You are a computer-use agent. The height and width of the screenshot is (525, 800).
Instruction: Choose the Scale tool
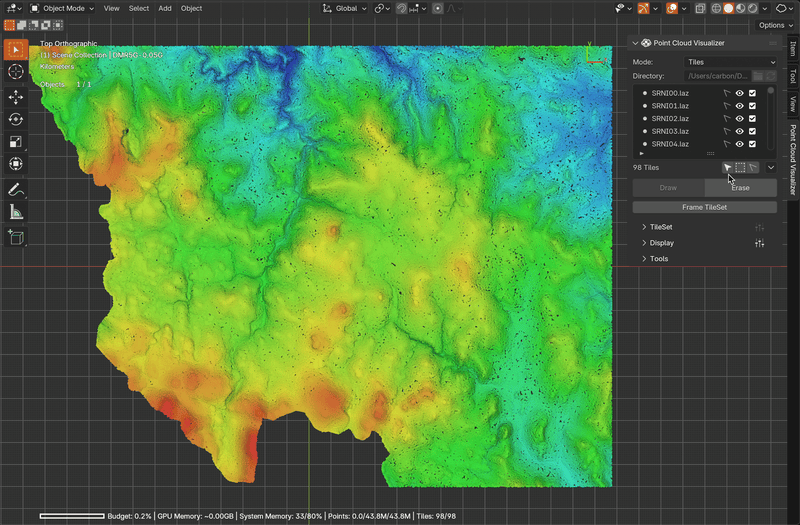click(16, 141)
